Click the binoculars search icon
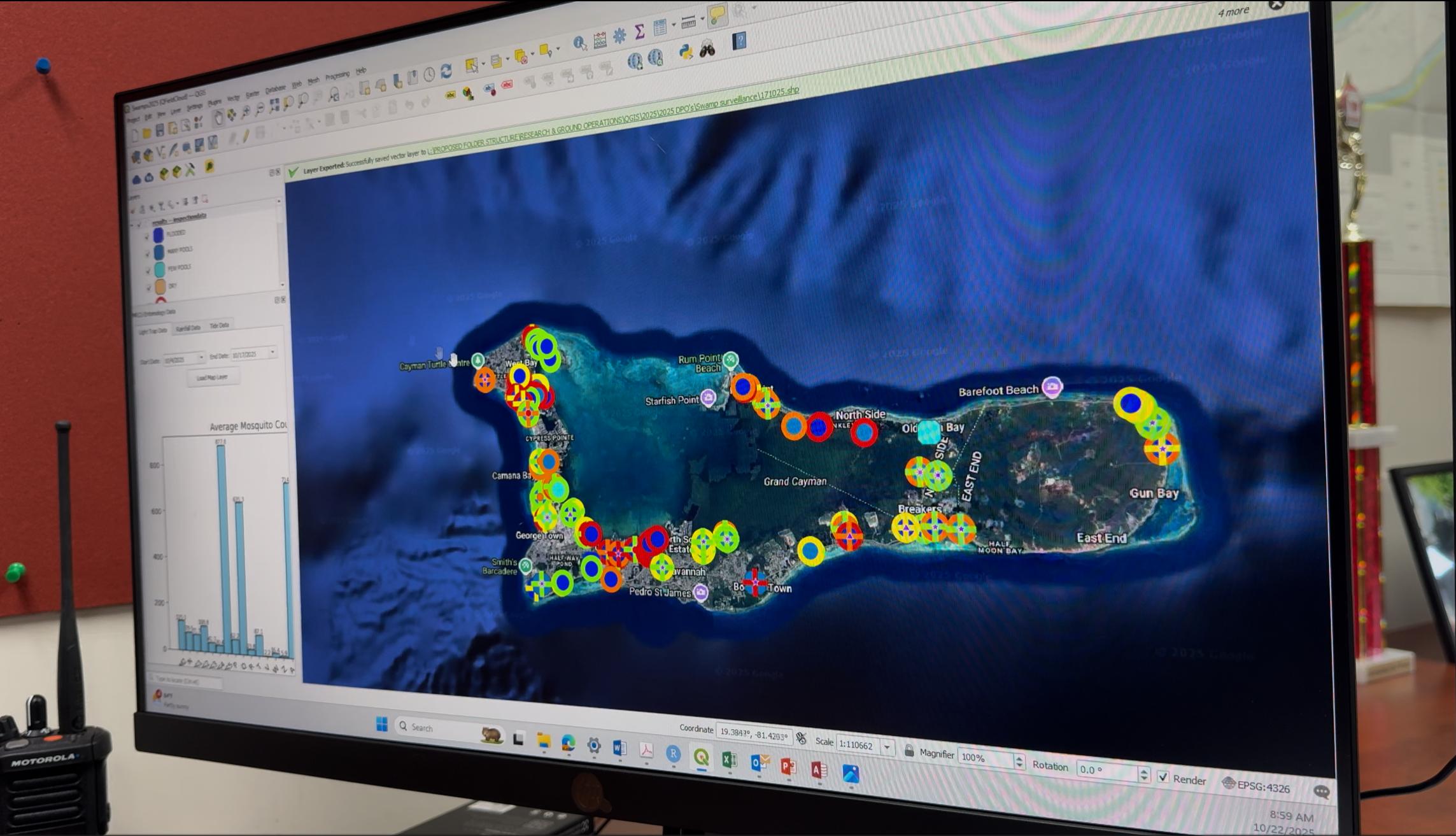The image size is (1456, 836). tap(707, 50)
